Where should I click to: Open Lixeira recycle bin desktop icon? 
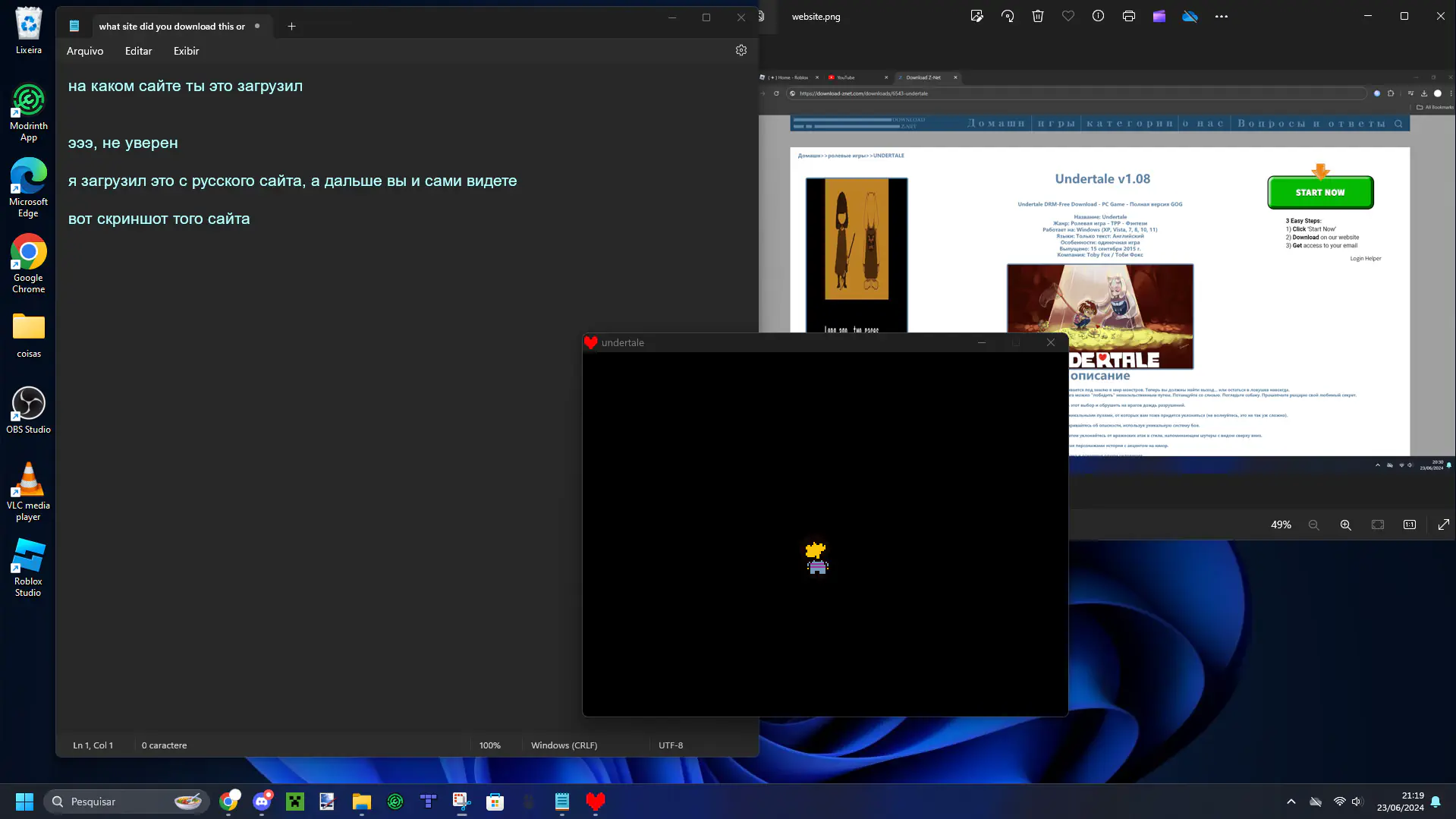[29, 30]
